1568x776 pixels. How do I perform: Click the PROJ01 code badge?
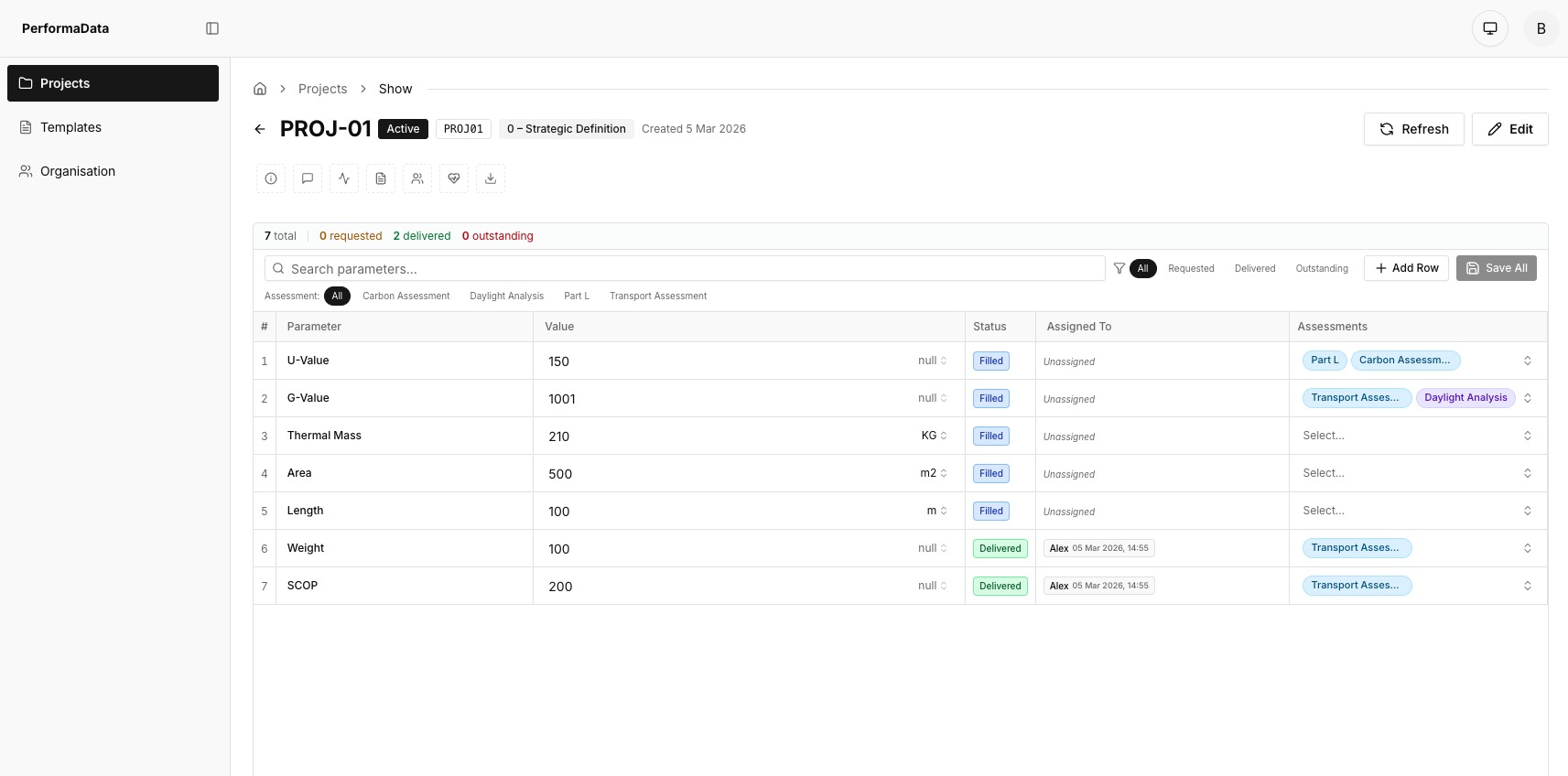pyautogui.click(x=463, y=129)
